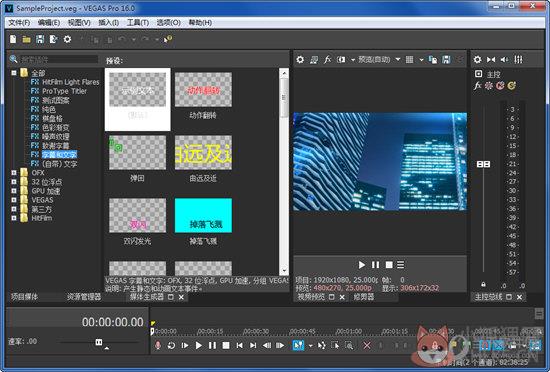Click the downmix output icon
Image resolution: width=550 pixels, height=372 pixels.
[x=491, y=60]
